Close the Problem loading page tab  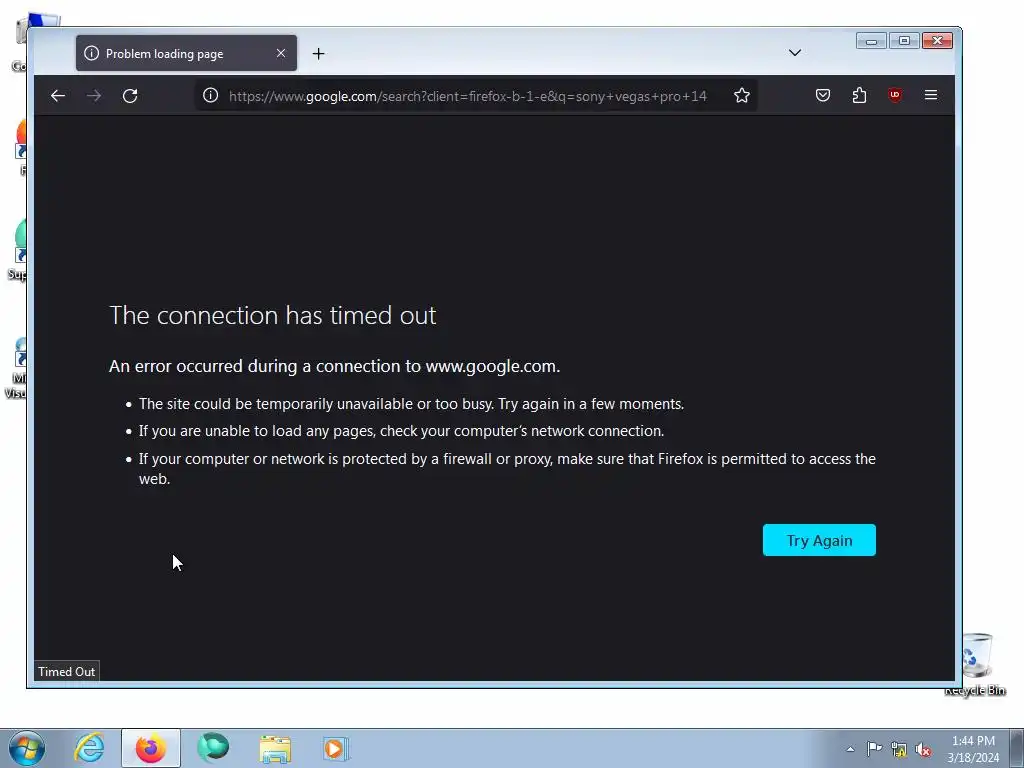tap(281, 53)
